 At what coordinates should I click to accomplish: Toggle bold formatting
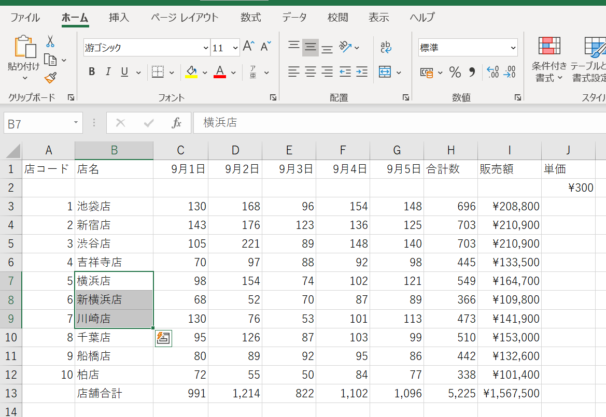pyautogui.click(x=92, y=71)
